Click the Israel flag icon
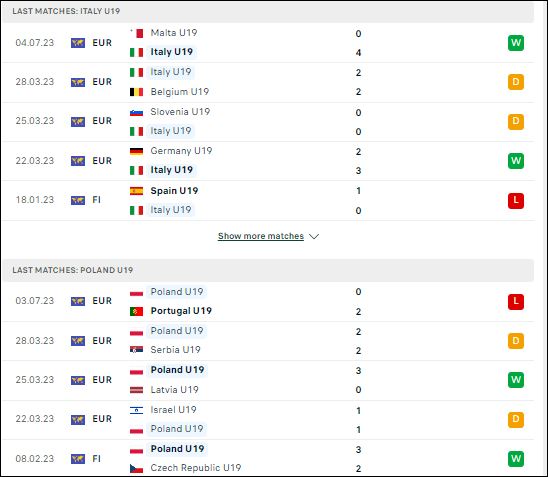548x477 pixels. click(136, 410)
